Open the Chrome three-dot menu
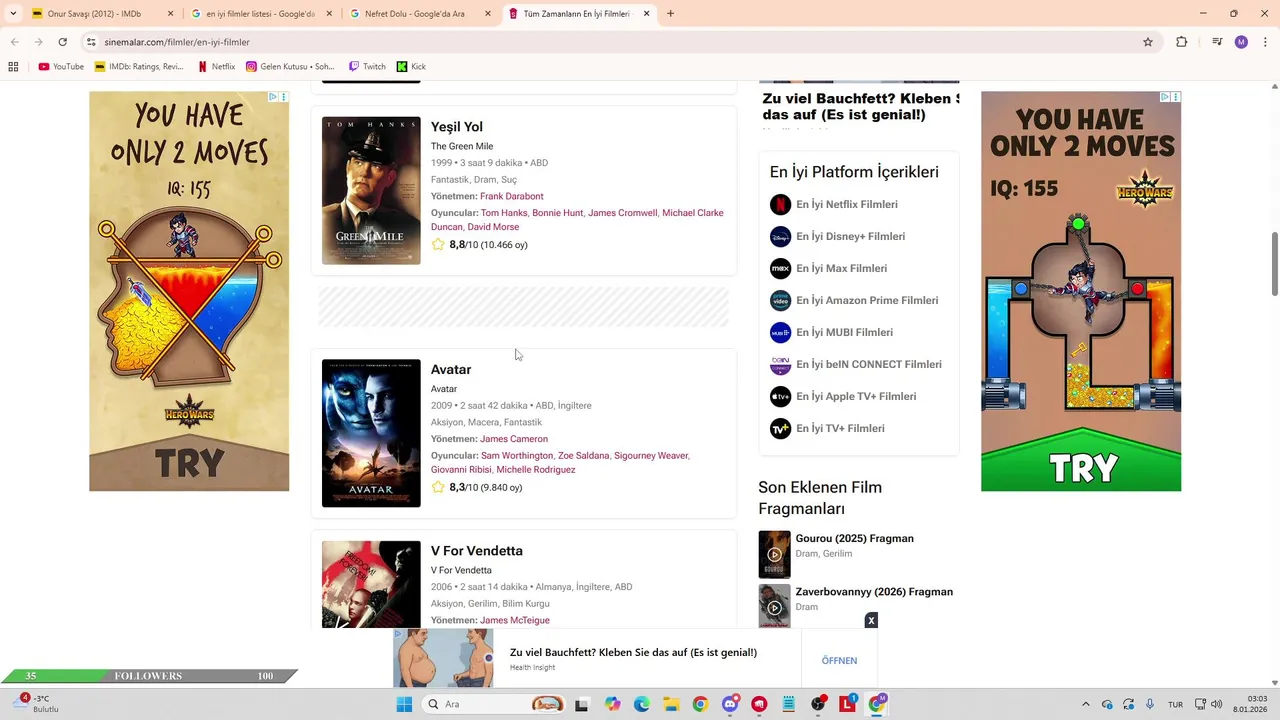The height and width of the screenshot is (720, 1280). (1264, 42)
